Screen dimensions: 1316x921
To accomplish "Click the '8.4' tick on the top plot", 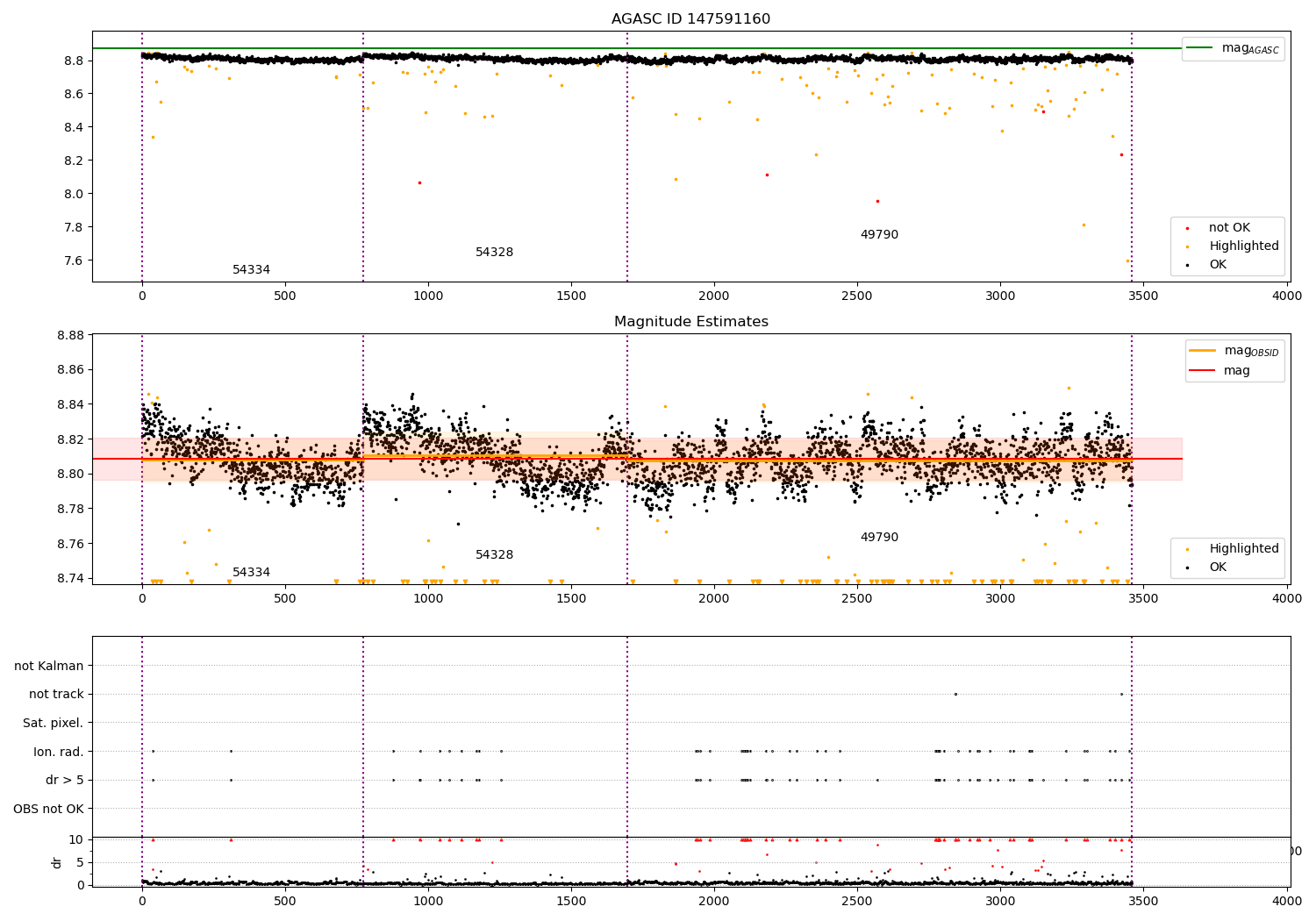I will [x=74, y=127].
